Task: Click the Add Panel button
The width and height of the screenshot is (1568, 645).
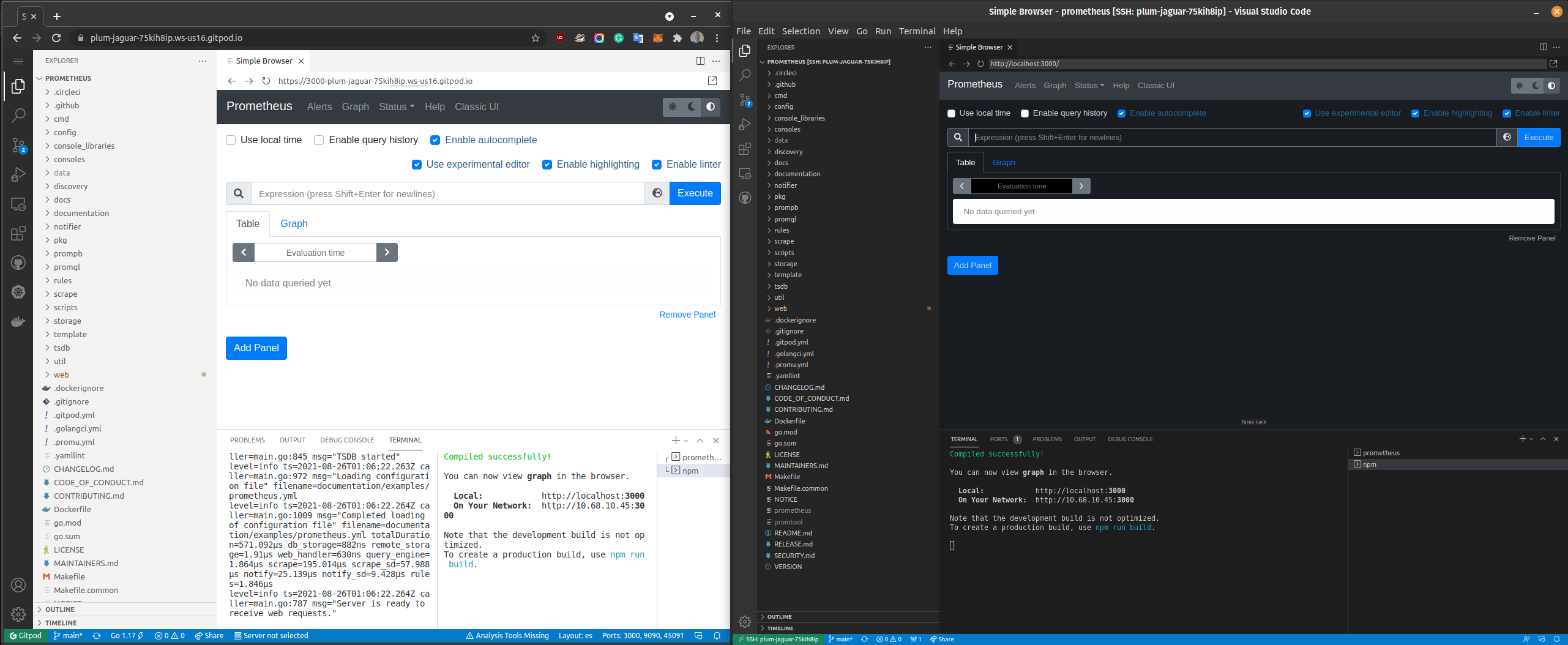Action: tap(256, 348)
